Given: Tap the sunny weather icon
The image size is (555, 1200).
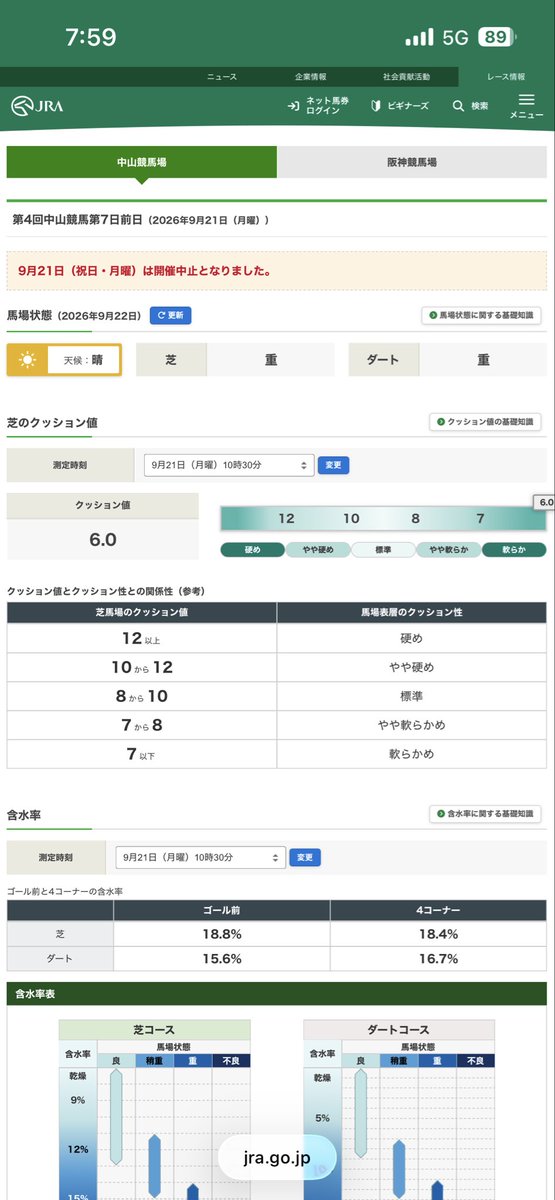Looking at the screenshot, I should [27, 360].
